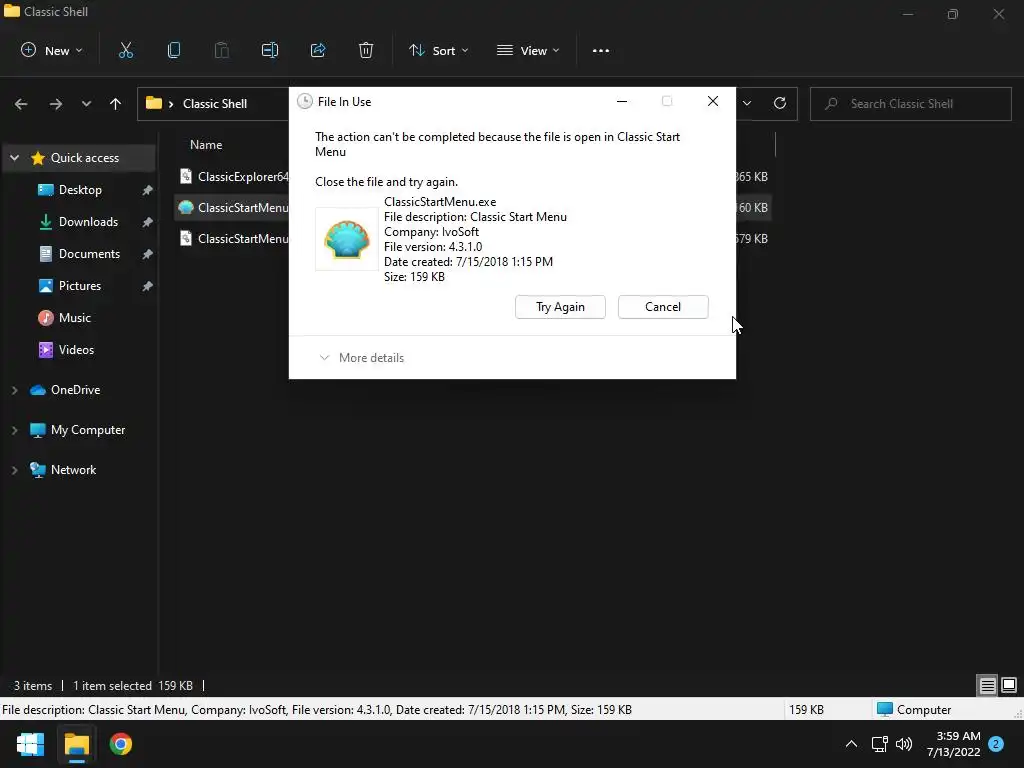Click the Computer zone in status bar
The height and width of the screenshot is (768, 1024).
click(x=914, y=709)
